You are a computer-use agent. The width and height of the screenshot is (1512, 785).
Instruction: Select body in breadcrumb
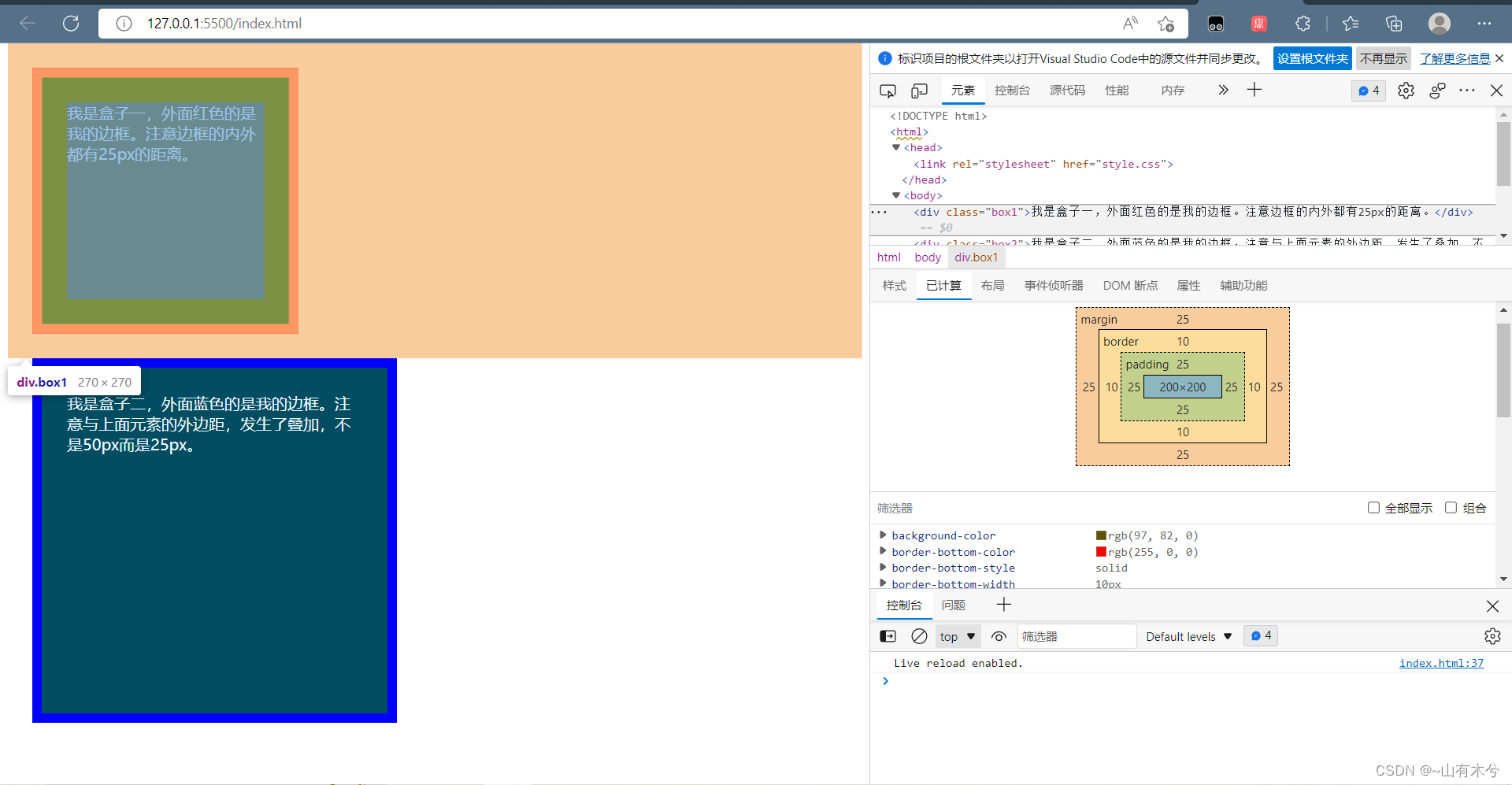[928, 257]
